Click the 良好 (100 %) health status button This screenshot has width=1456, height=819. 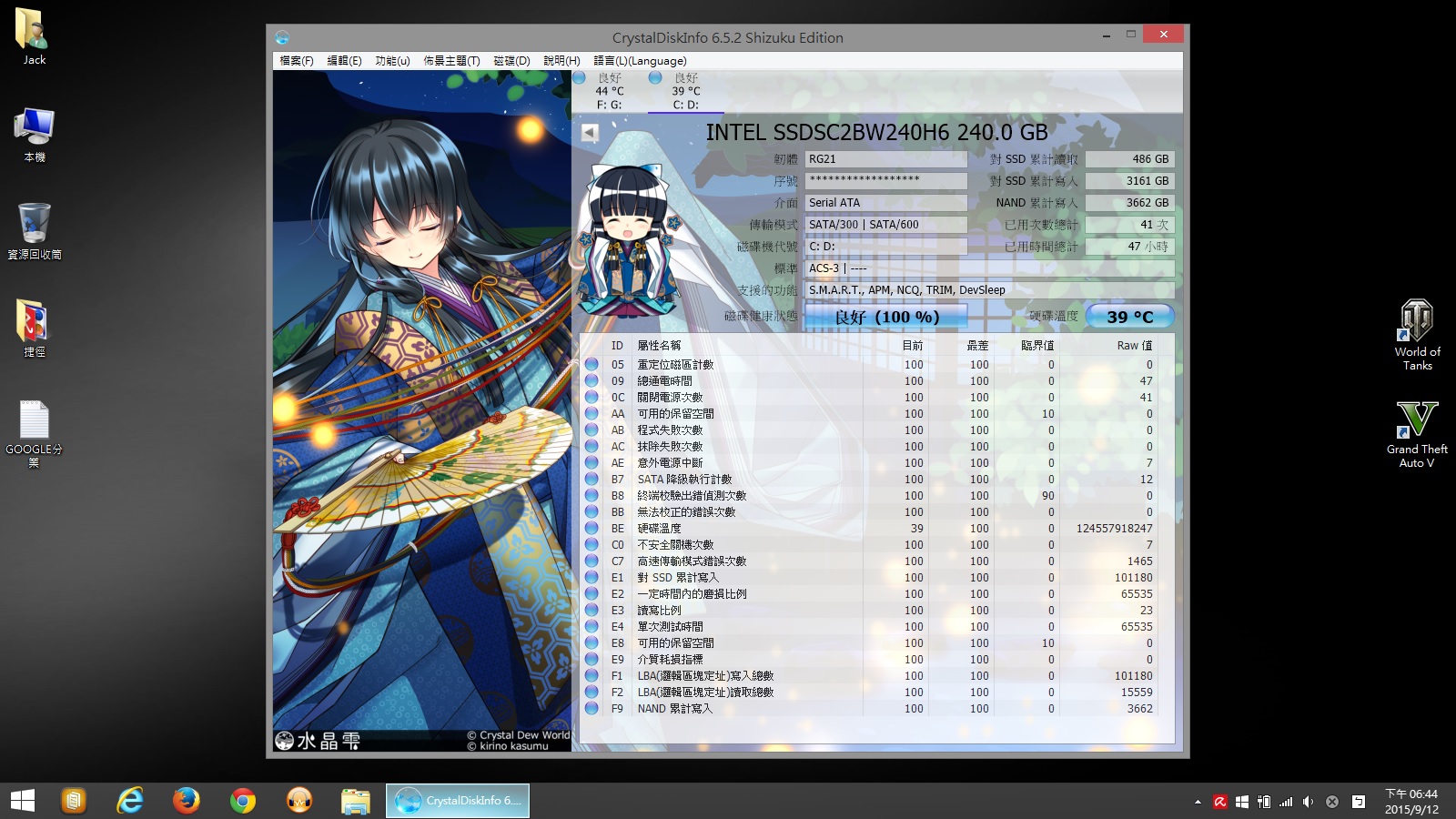886,317
